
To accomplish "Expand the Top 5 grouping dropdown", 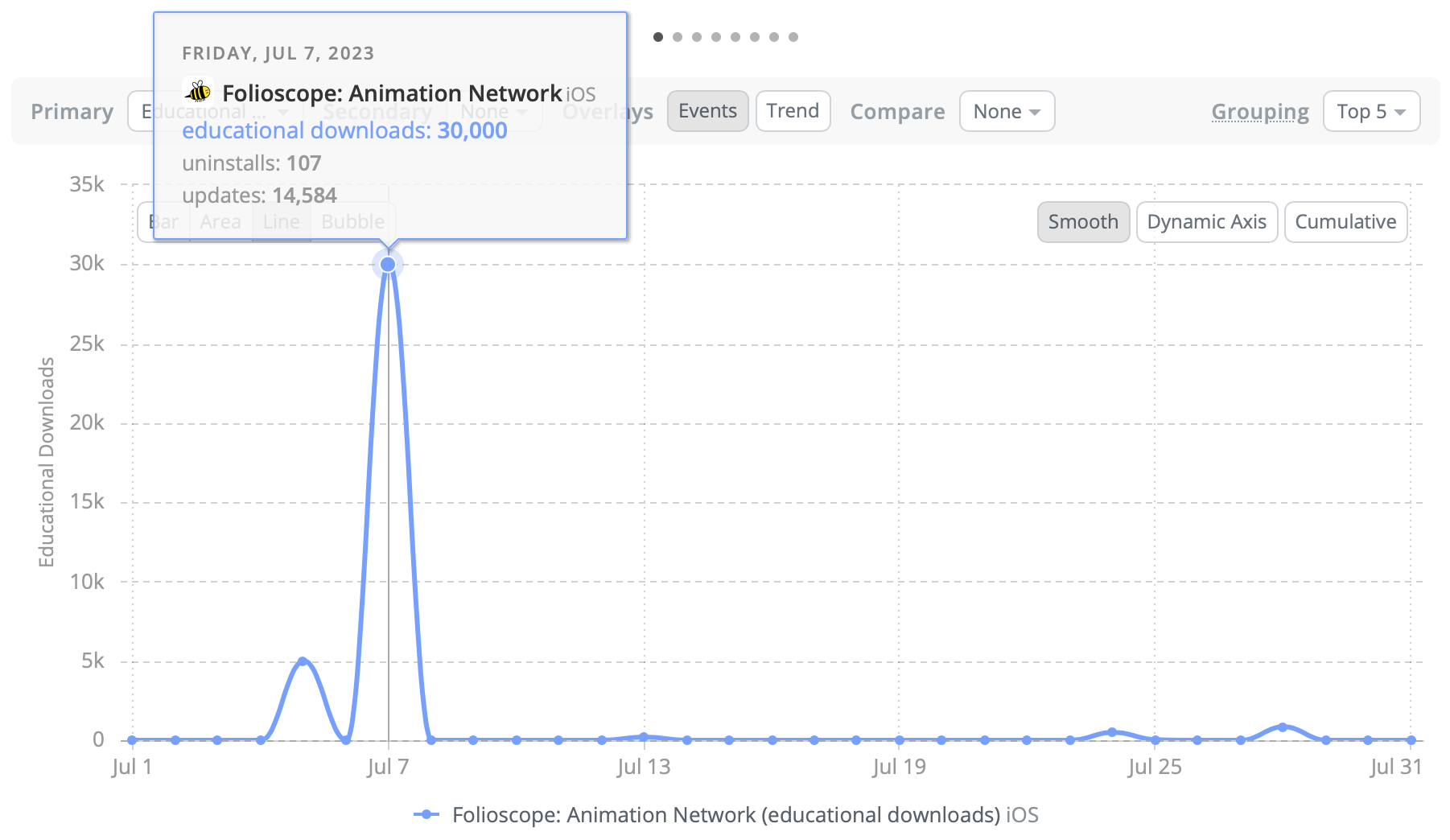I will click(1371, 112).
